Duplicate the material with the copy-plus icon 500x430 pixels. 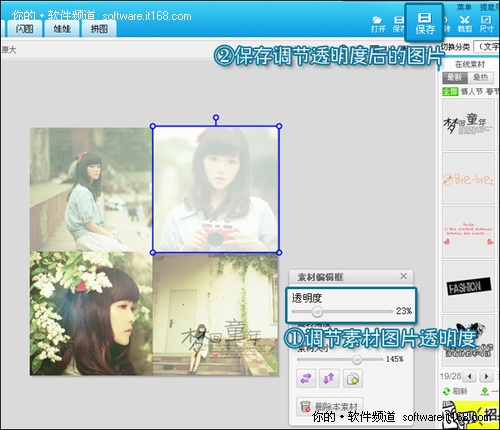point(353,378)
